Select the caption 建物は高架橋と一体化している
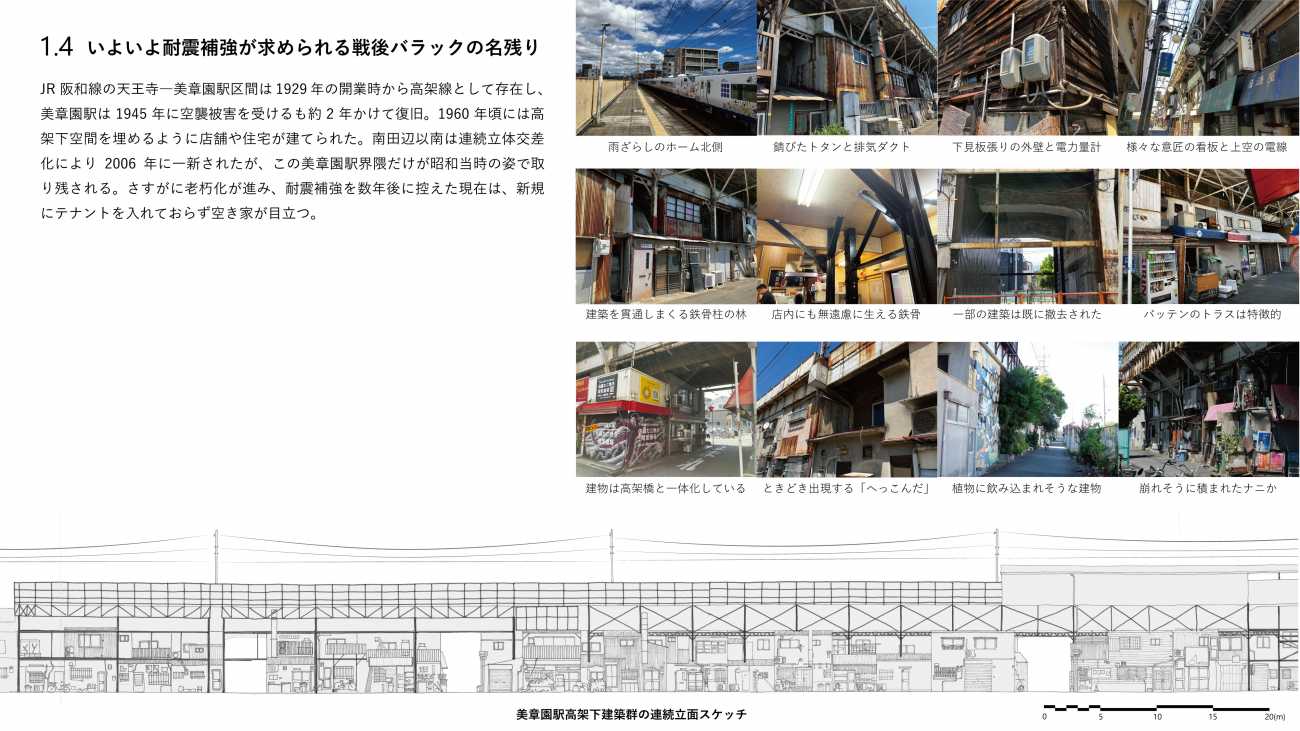1300x731 pixels. (x=665, y=489)
